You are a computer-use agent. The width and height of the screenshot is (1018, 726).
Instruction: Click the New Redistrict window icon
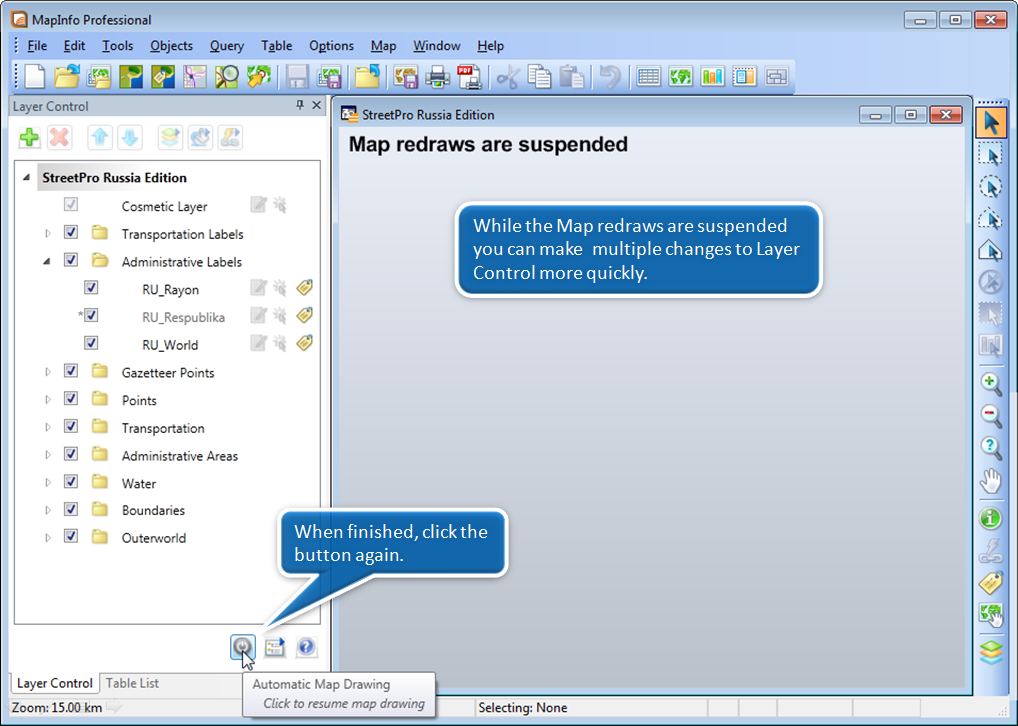pos(776,77)
